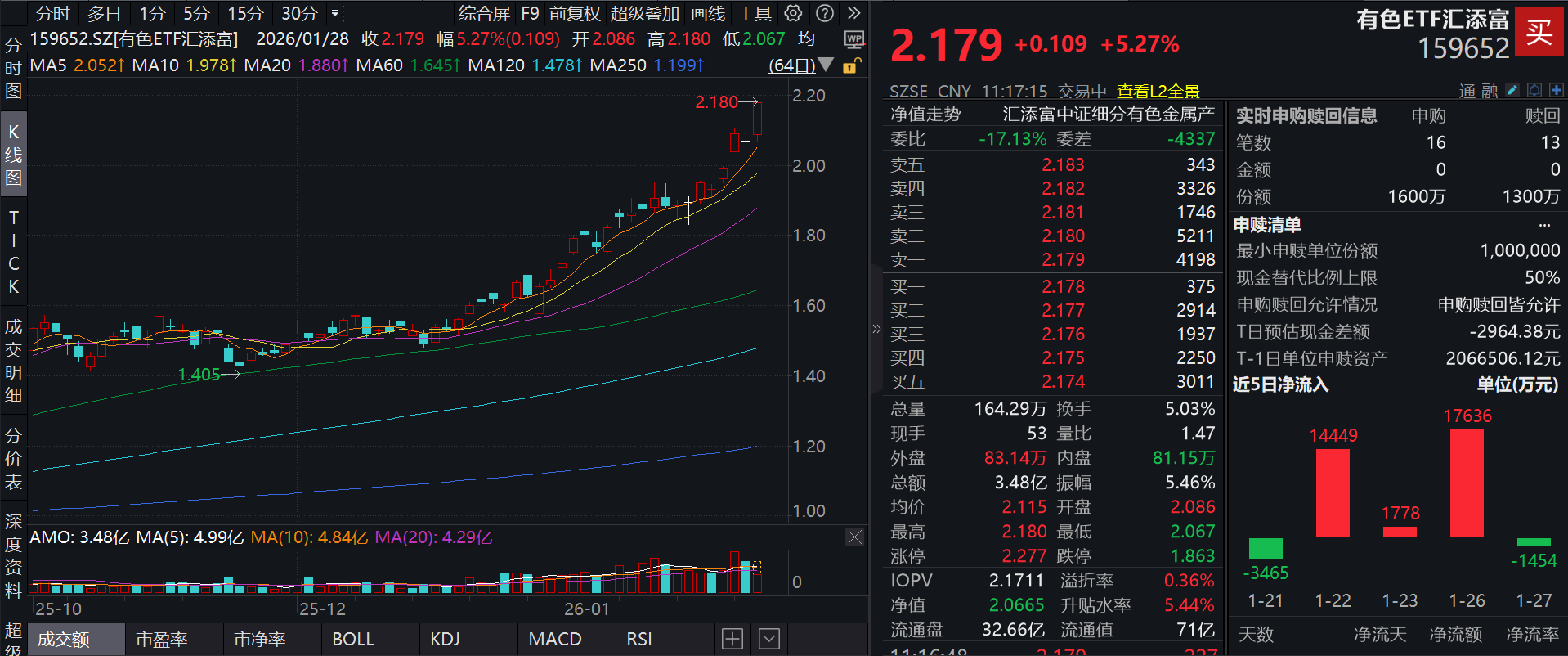The image size is (1568, 656).
Task: Click the bell price alert icon
Action: coord(1534,90)
